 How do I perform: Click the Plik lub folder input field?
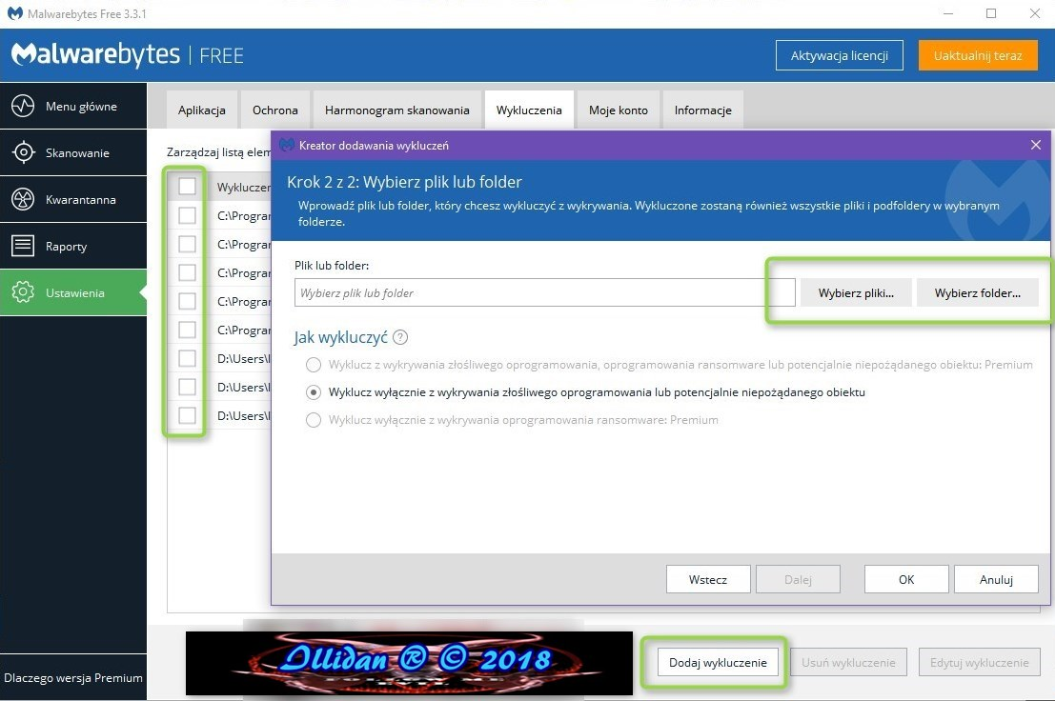pos(544,293)
